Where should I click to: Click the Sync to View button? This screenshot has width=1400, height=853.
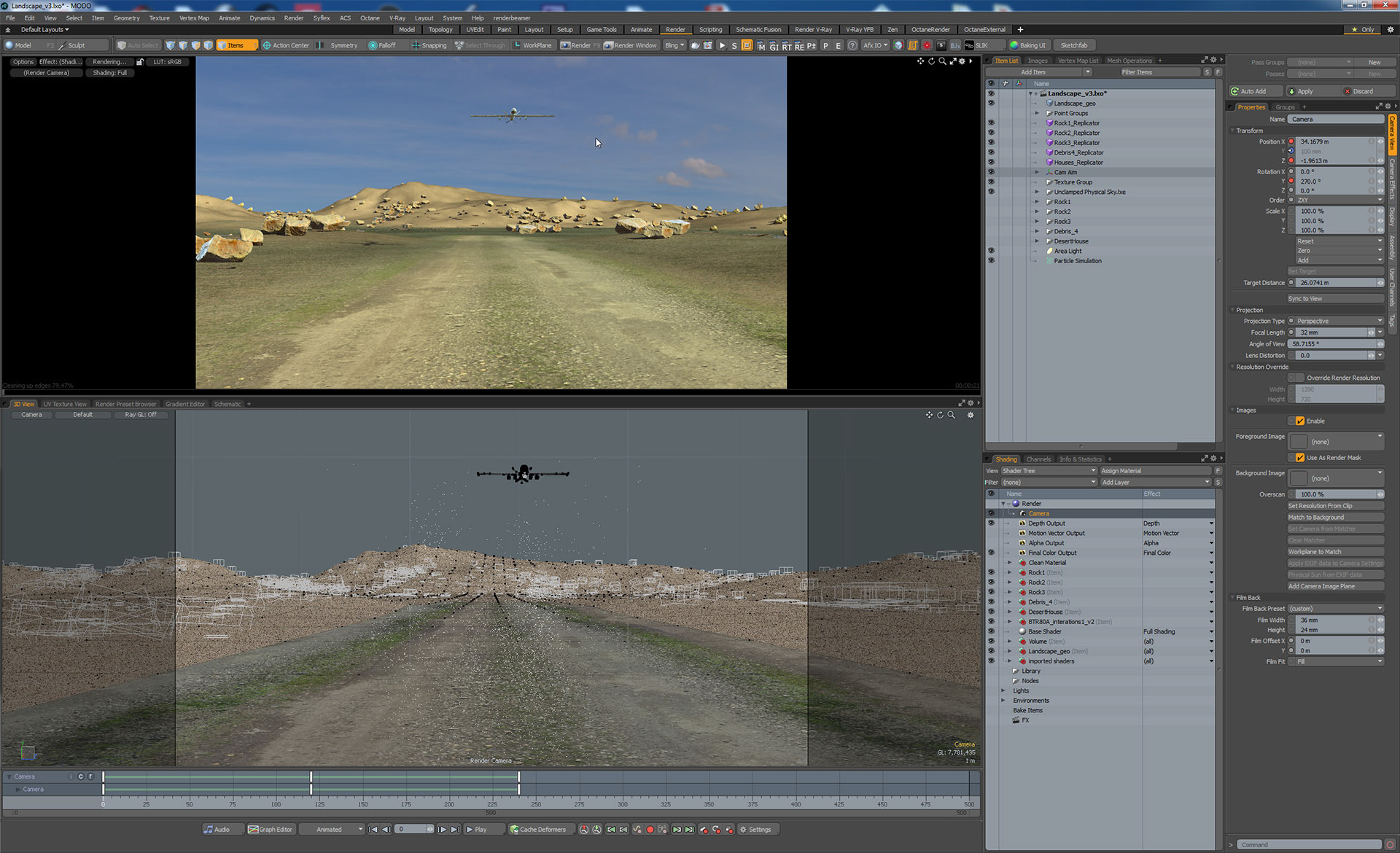pyautogui.click(x=1334, y=299)
